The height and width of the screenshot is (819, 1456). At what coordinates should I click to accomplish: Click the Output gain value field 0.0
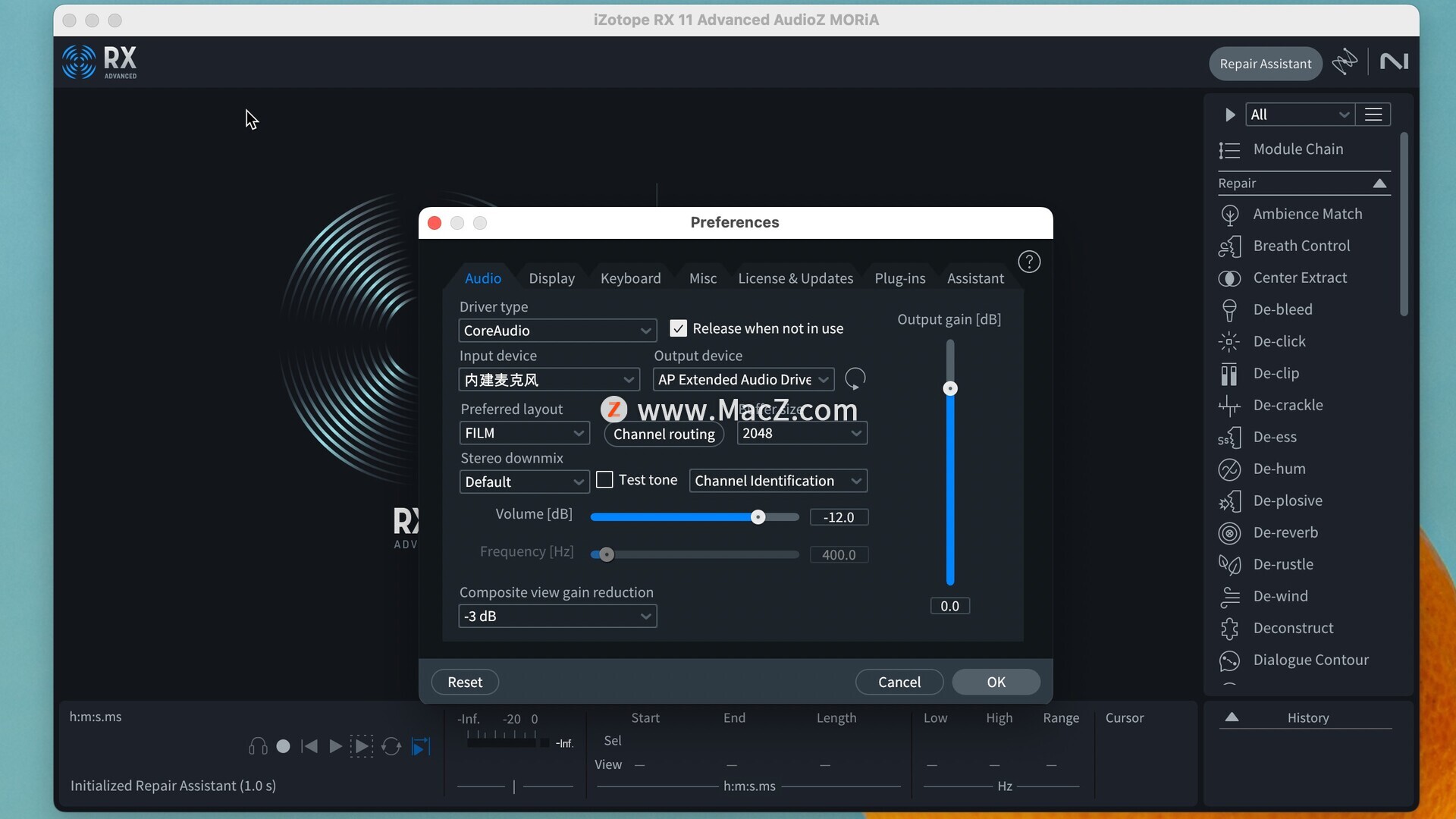[949, 606]
